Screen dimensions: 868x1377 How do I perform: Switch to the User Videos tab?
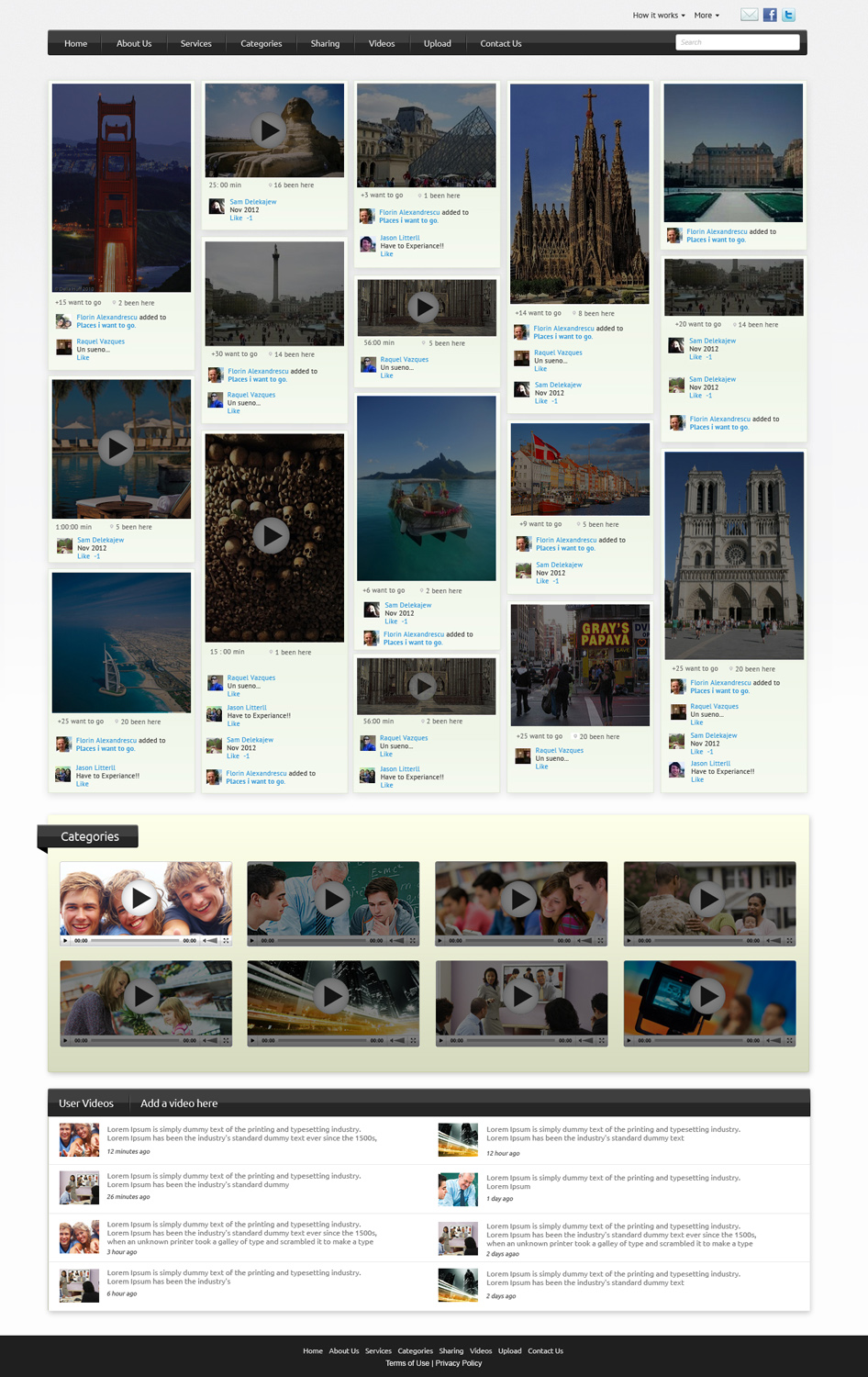click(x=86, y=1103)
